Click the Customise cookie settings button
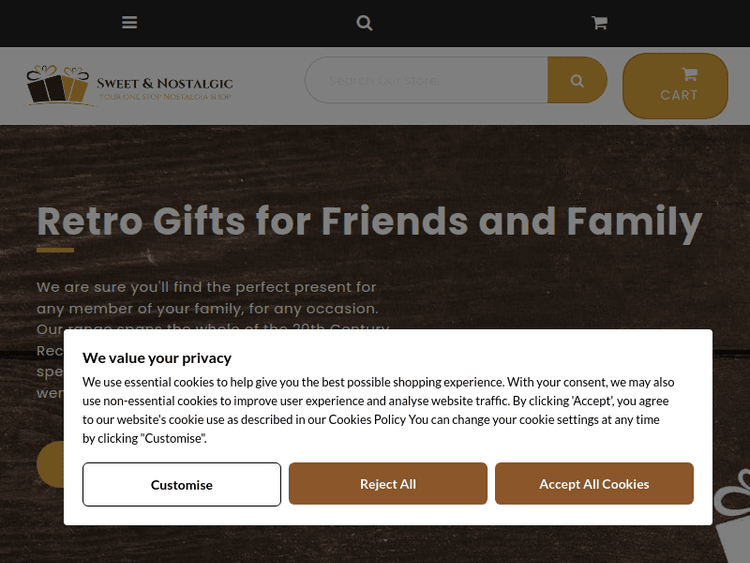750x563 pixels. coord(182,484)
